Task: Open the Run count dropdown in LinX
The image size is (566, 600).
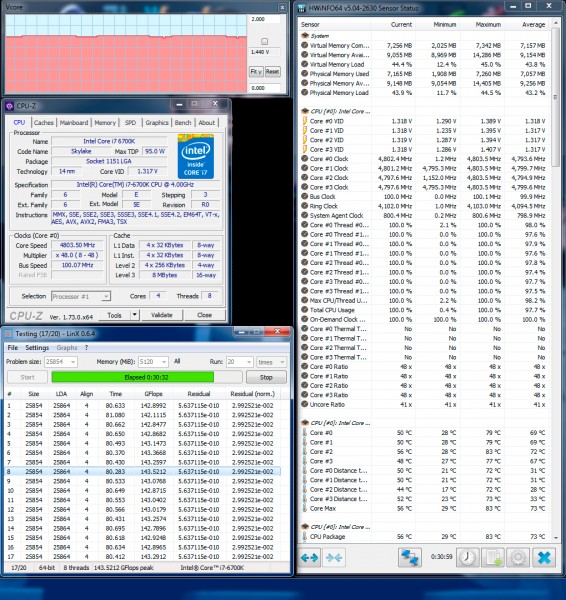Action: pyautogui.click(x=249, y=362)
